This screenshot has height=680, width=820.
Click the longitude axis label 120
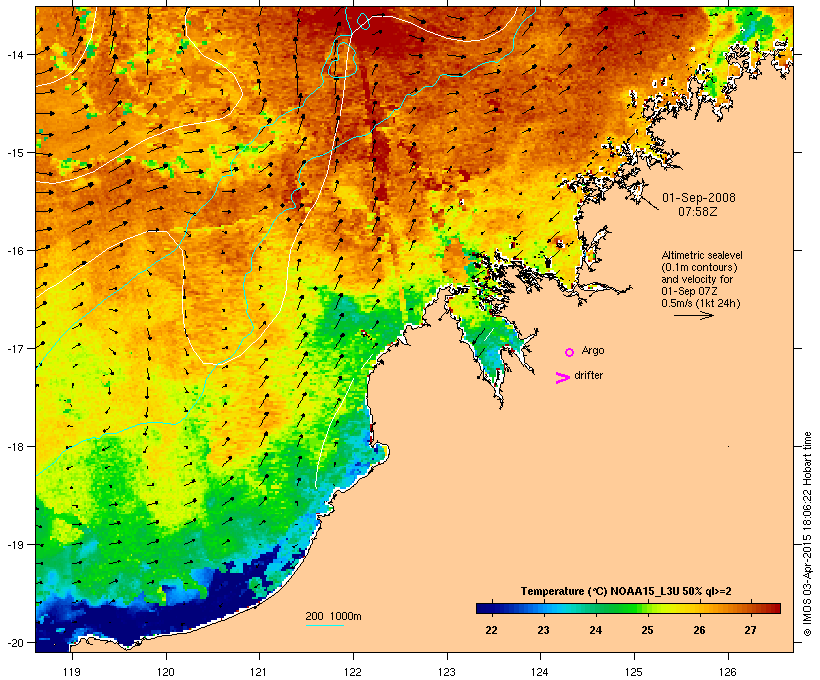pos(166,672)
